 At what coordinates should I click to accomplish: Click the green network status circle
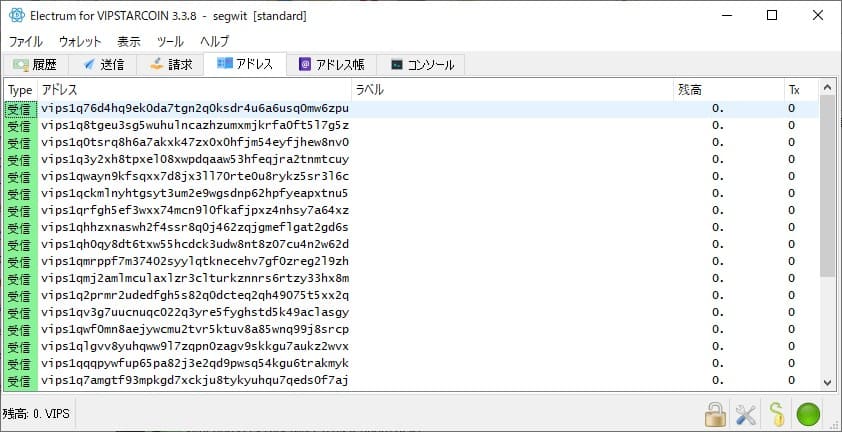click(808, 414)
